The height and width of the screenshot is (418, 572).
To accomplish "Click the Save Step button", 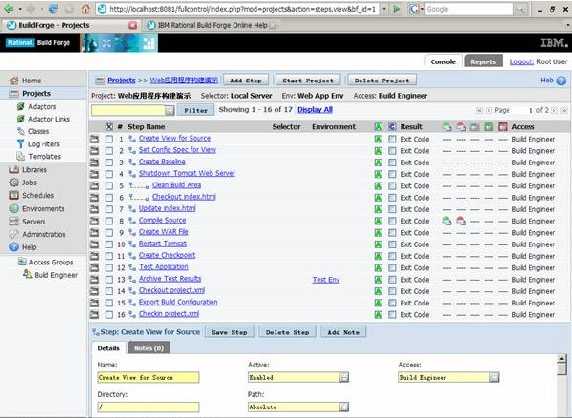I will (x=229, y=332).
